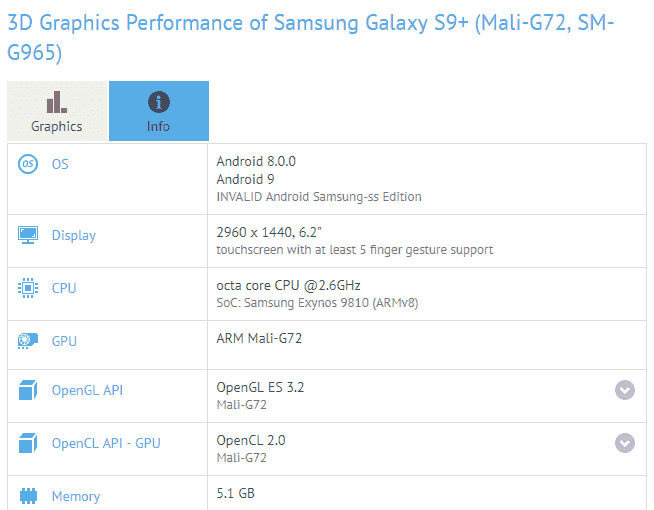Click the OpenCL API - GPU label
This screenshot has height=510, width=654.
[106, 443]
